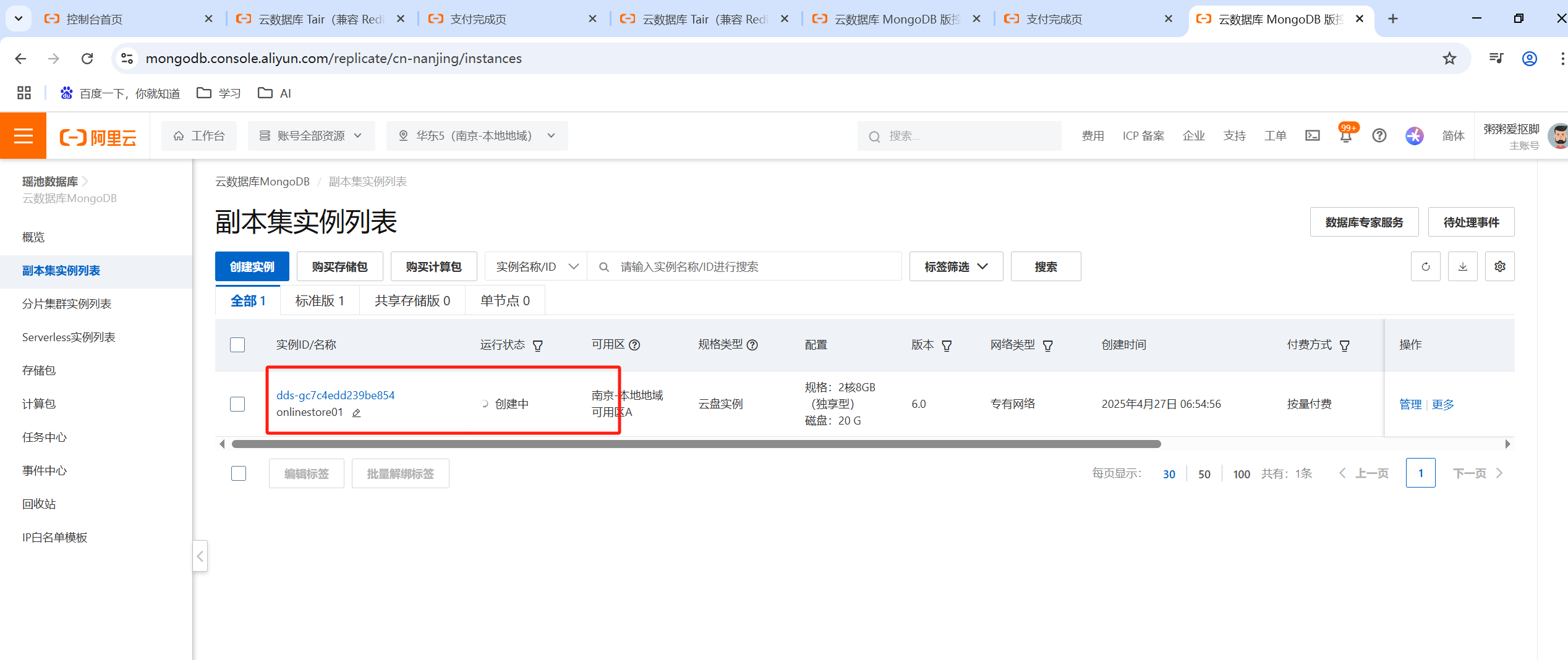Viewport: 1568px width, 660px height.
Task: Open Serverless实例列表 in sidebar
Action: click(69, 337)
